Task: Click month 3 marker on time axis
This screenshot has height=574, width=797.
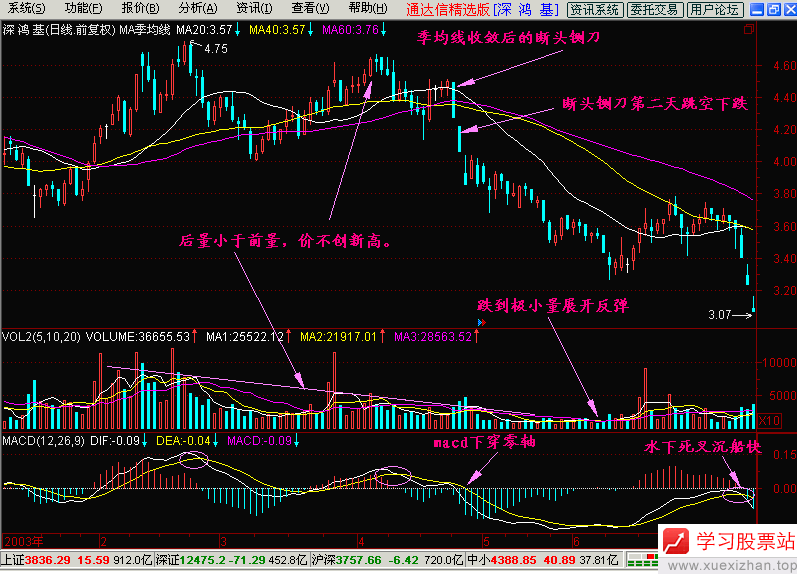Action: [223, 540]
